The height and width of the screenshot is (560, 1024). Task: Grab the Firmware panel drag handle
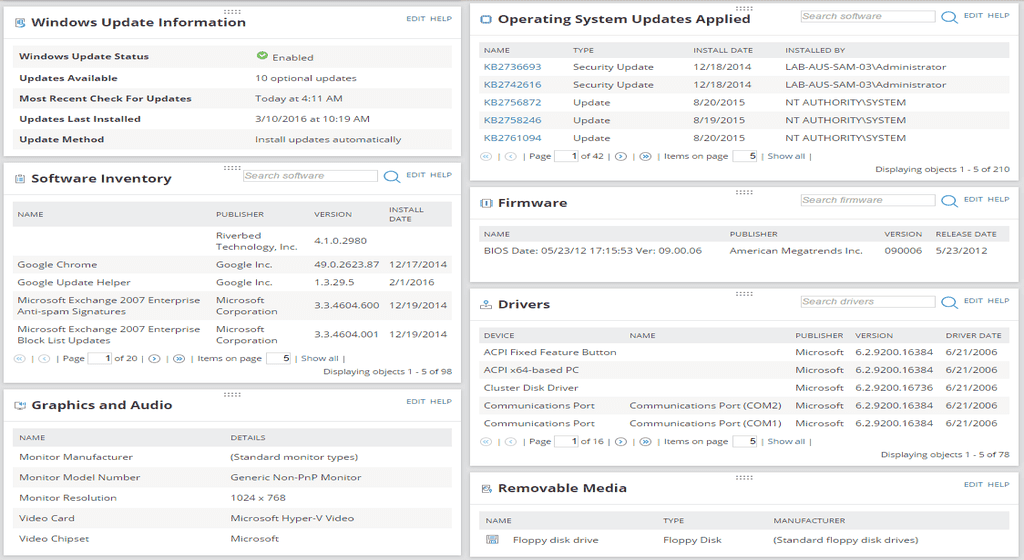[744, 191]
